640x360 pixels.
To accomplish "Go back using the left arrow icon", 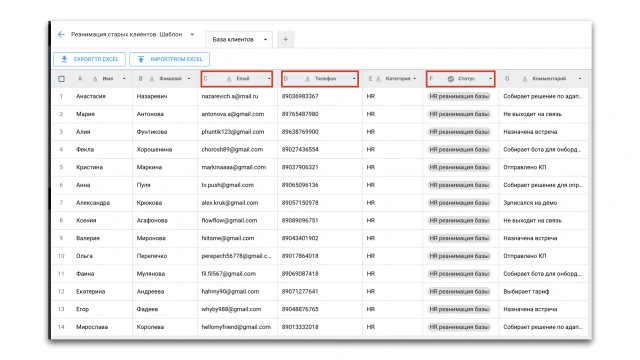I will [x=61, y=35].
